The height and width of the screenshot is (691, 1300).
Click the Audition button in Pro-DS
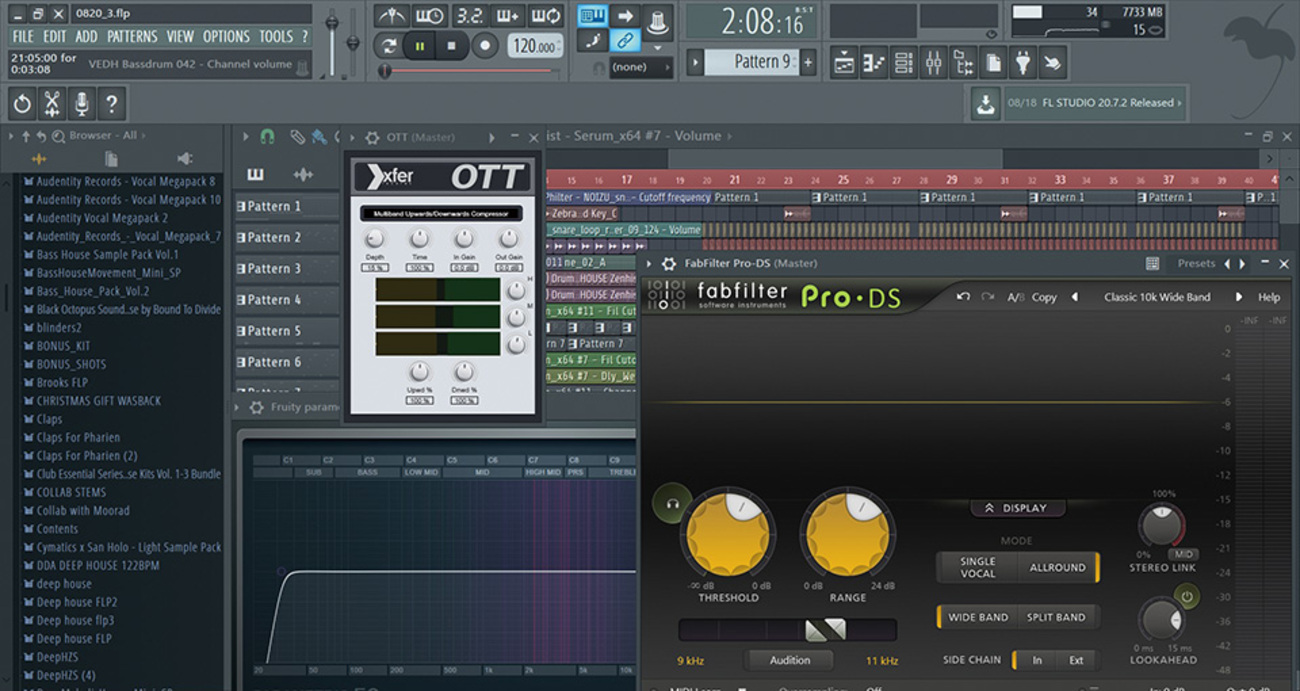point(790,660)
